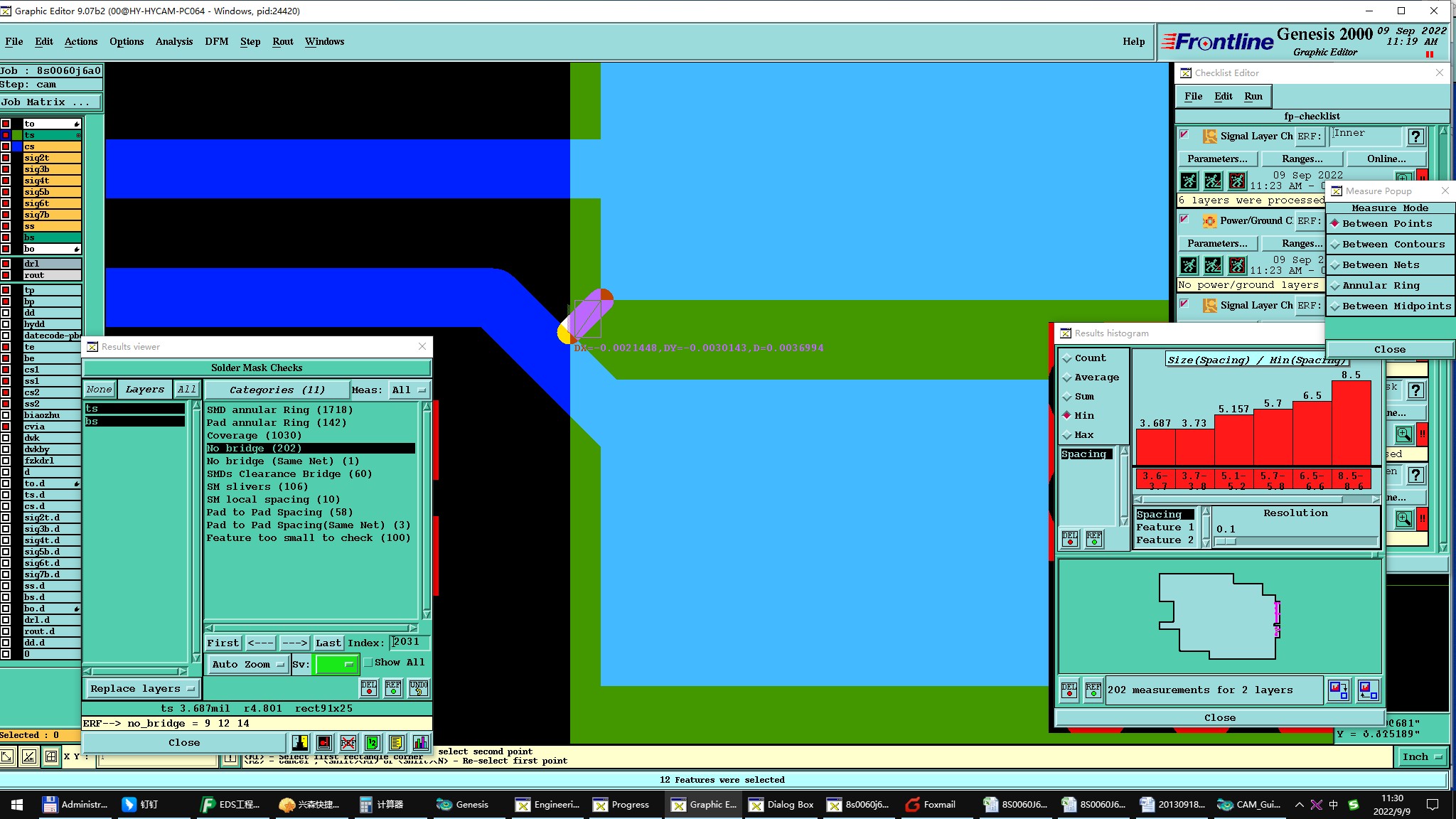The height and width of the screenshot is (819, 1456).
Task: Click the question mark help icon near Inner
Action: point(1415,136)
